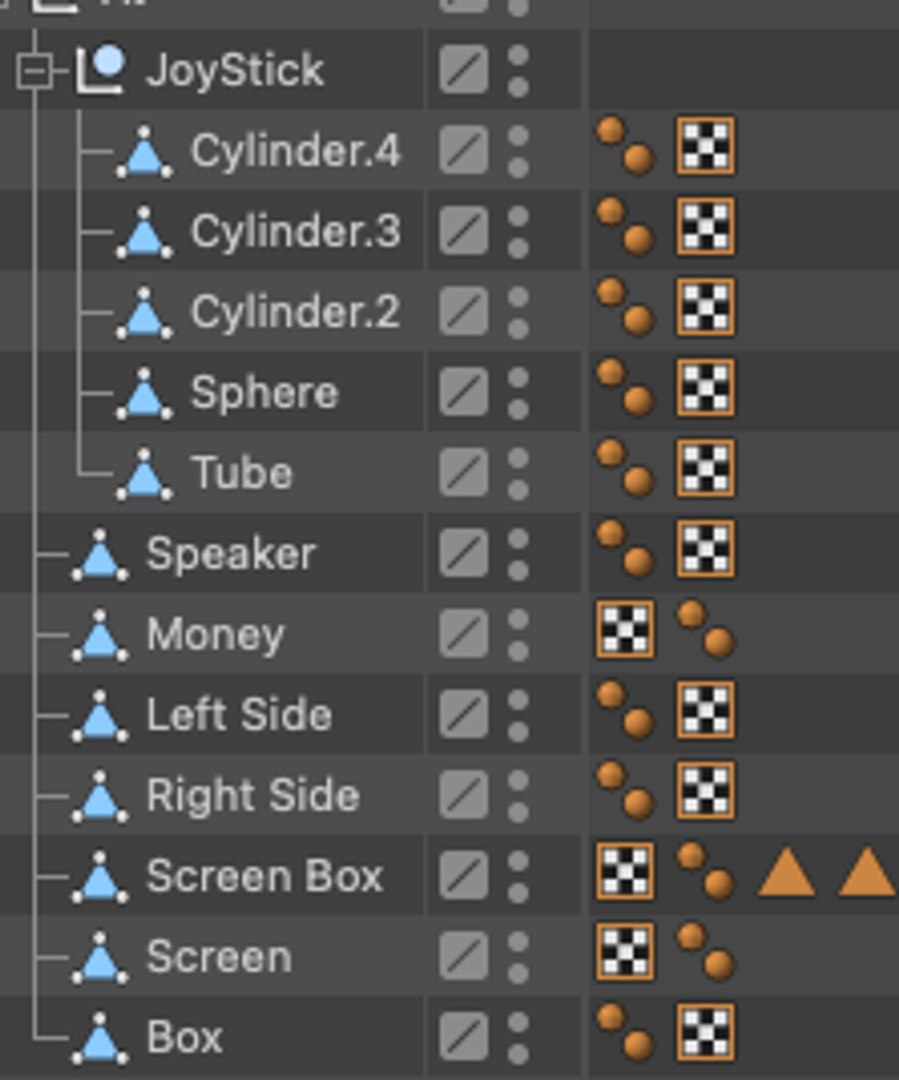
Task: Click the Box checkerboard material tag
Action: [x=706, y=1033]
